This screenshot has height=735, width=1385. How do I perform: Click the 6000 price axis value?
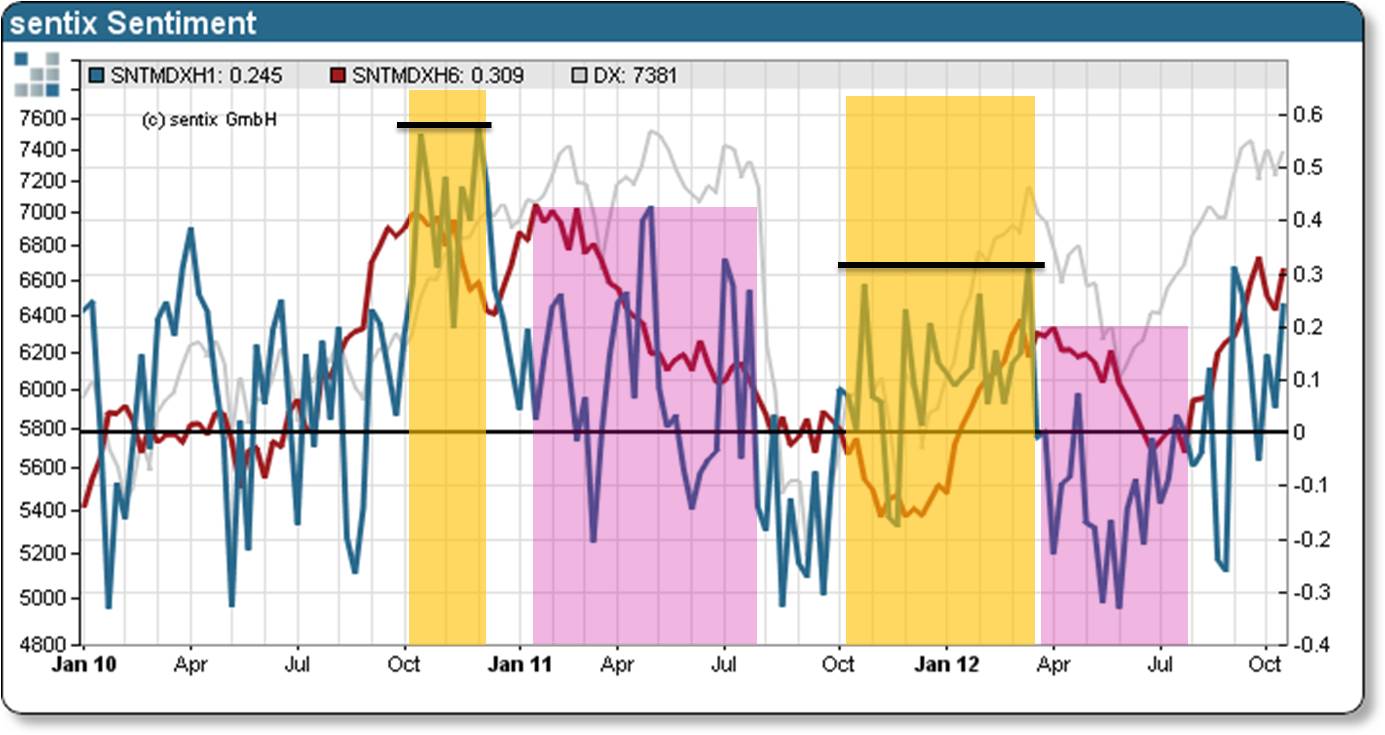(x=41, y=390)
